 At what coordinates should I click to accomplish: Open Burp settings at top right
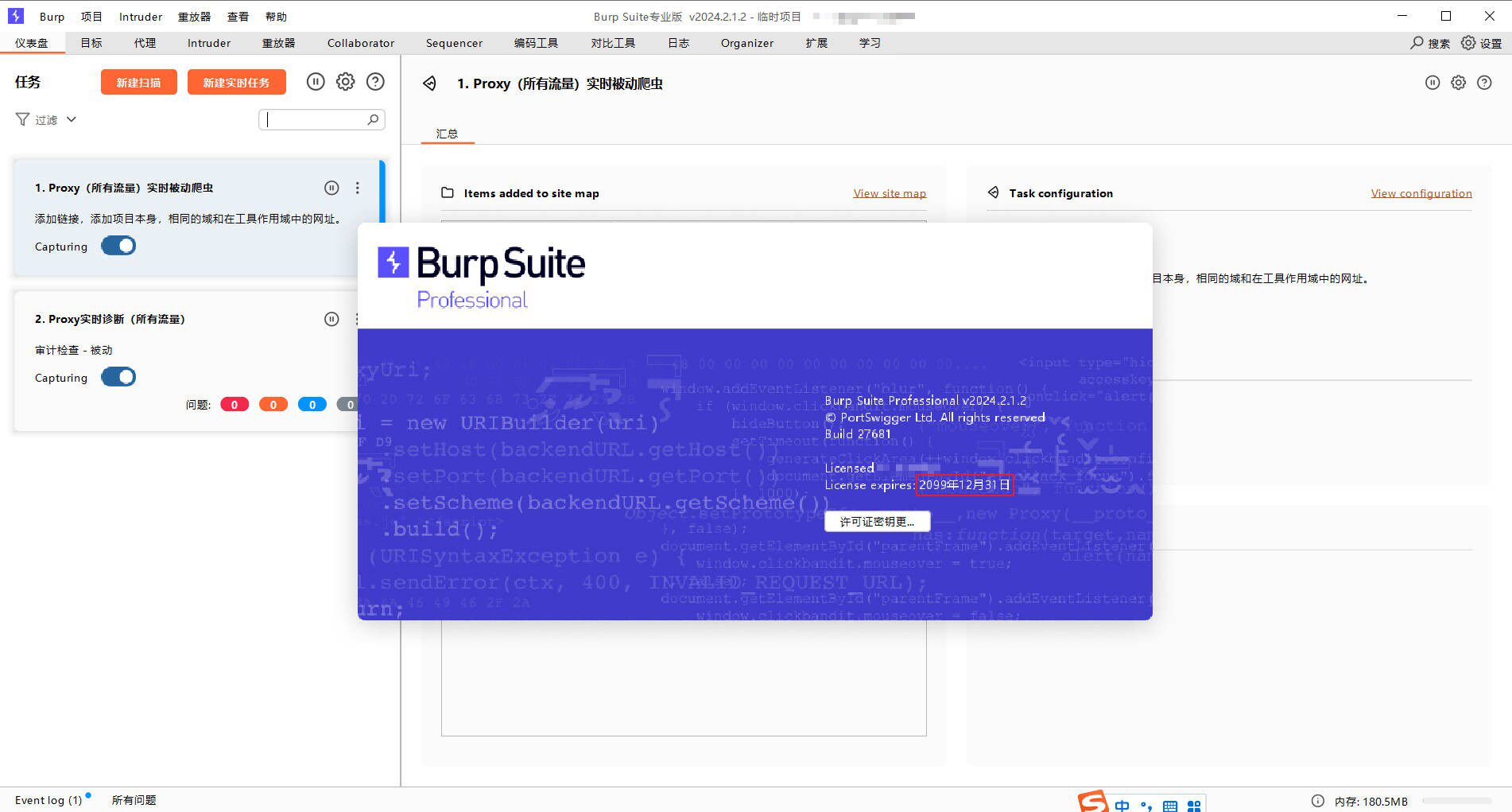coord(1482,43)
